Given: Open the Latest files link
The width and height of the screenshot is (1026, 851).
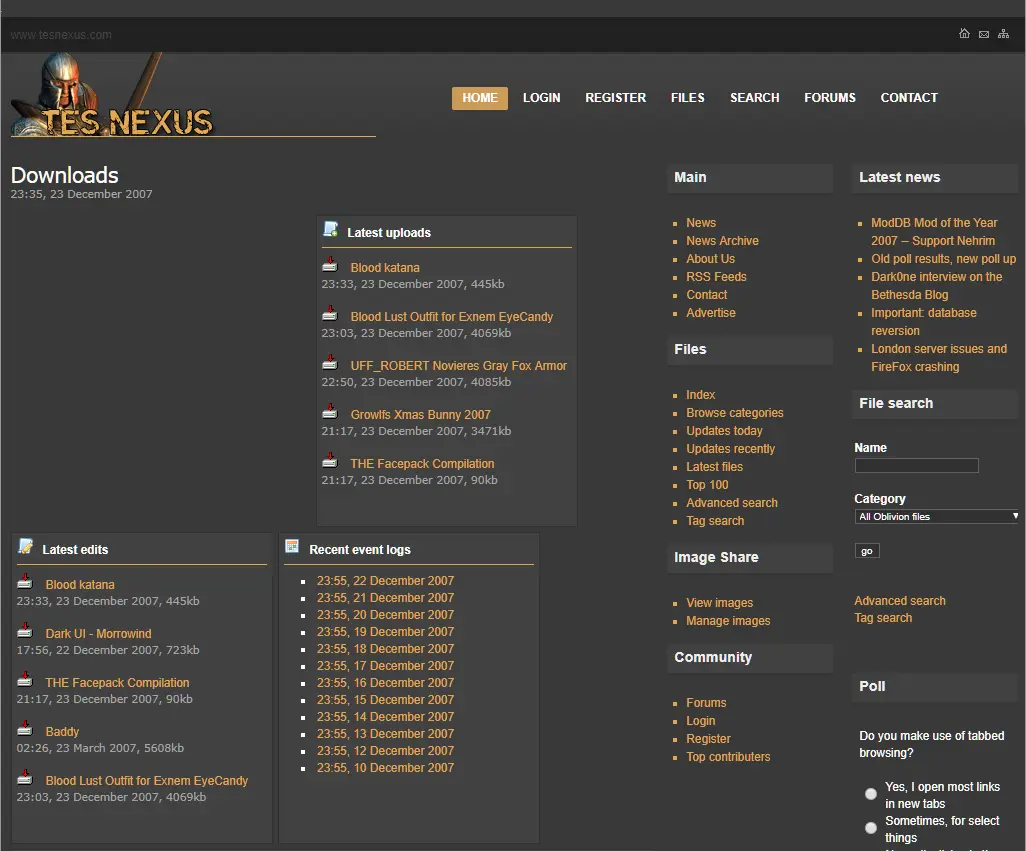Looking at the screenshot, I should pos(715,467).
